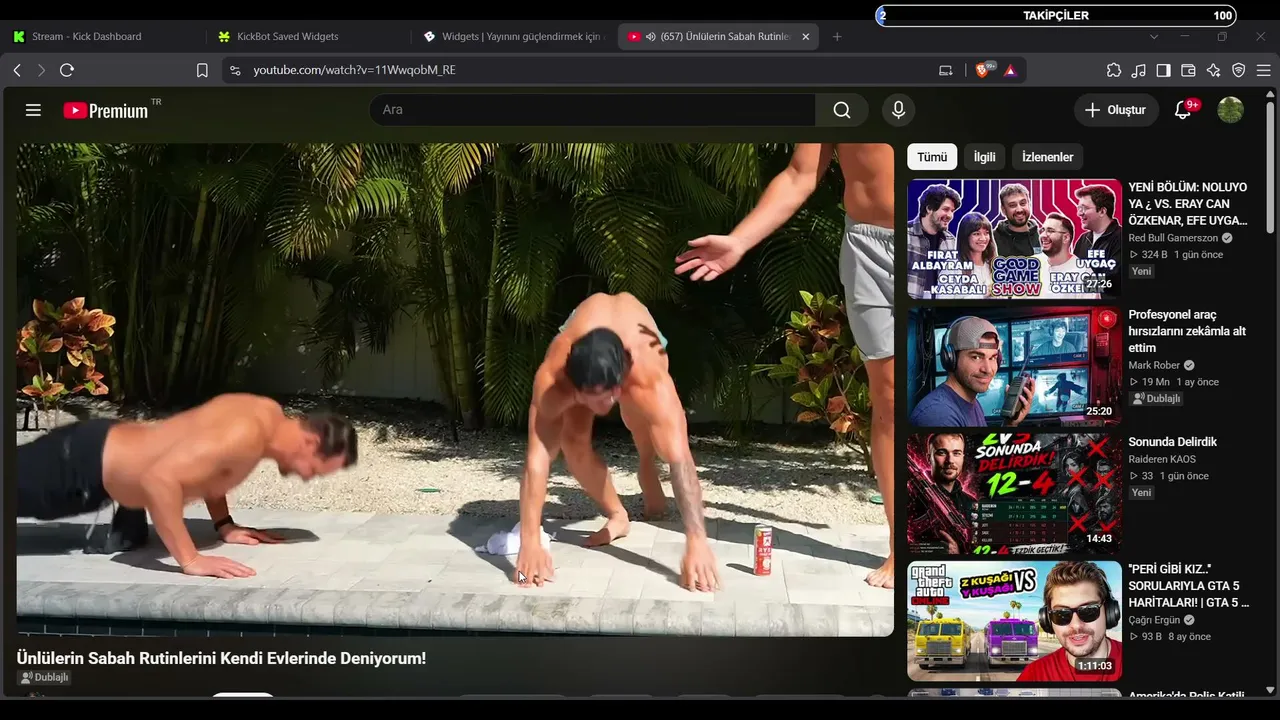Click the youtube.com address bar URL

pyautogui.click(x=354, y=70)
